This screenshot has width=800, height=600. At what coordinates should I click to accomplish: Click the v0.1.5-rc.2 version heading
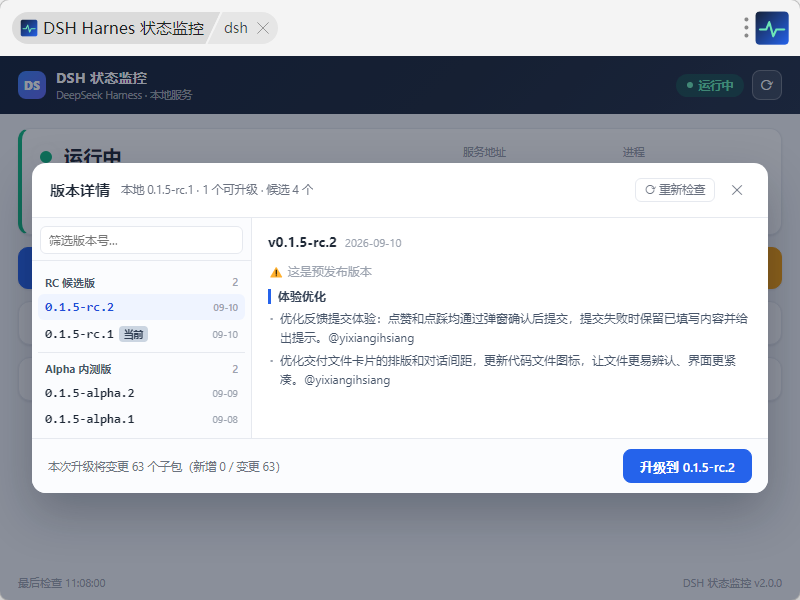tap(302, 242)
